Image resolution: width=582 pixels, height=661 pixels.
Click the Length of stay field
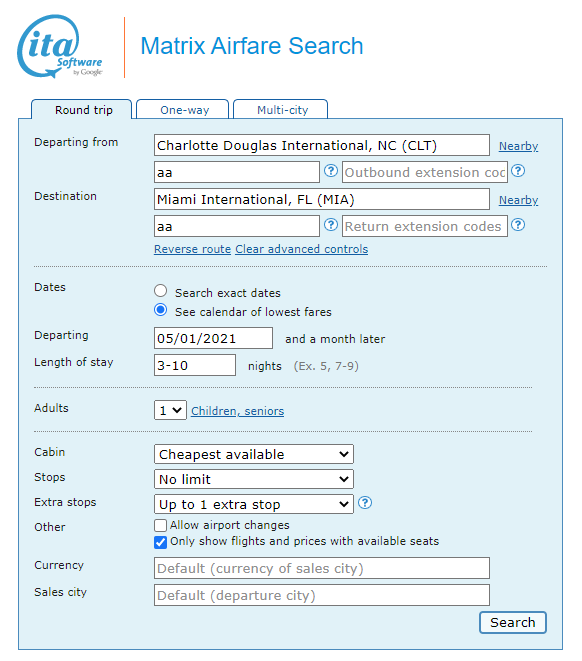[195, 365]
